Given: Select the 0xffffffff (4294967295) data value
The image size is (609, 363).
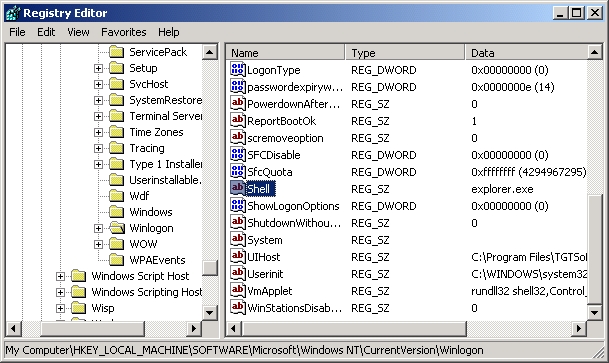Looking at the screenshot, I should pyautogui.click(x=529, y=172).
